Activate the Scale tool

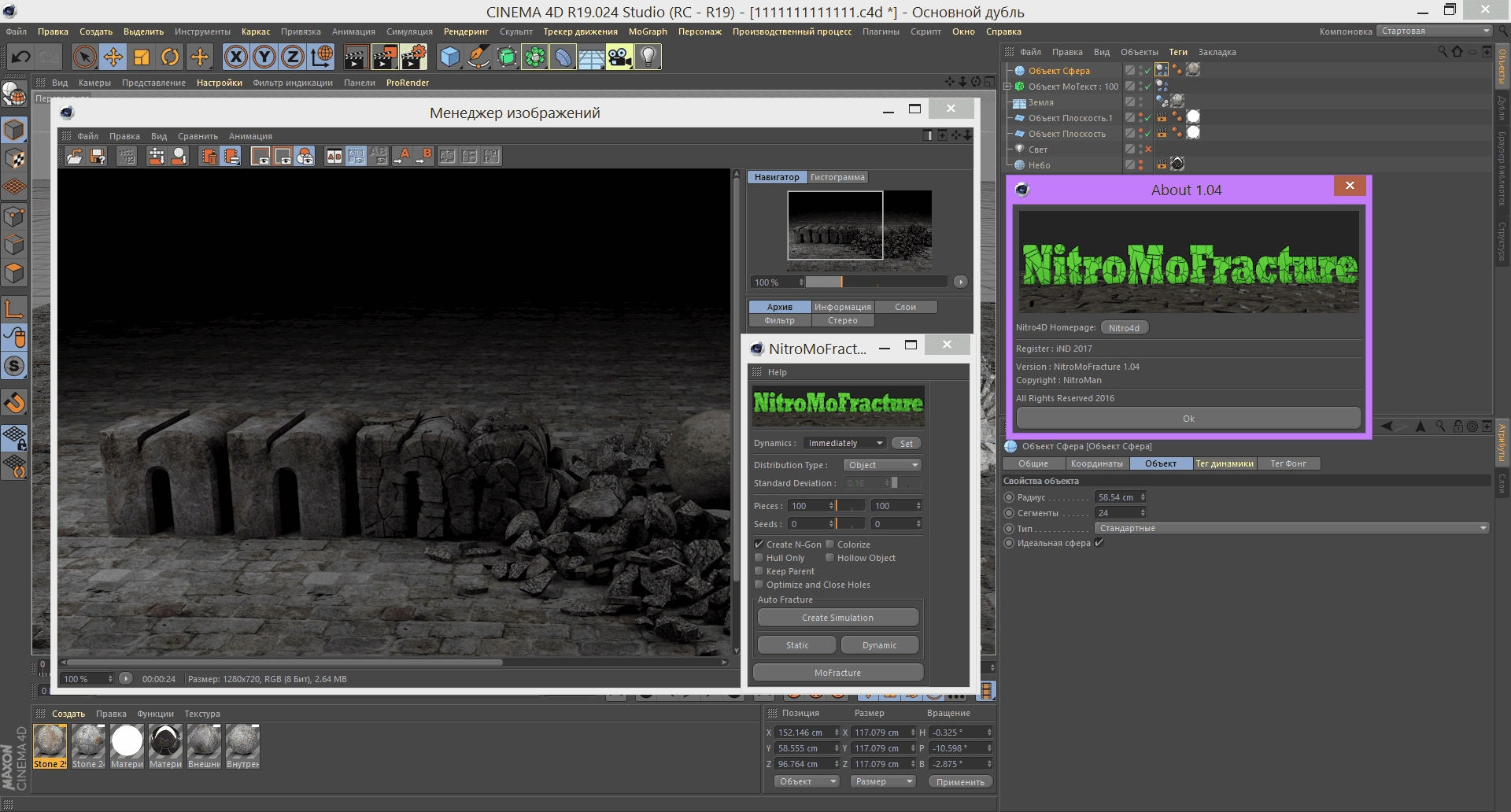click(142, 57)
